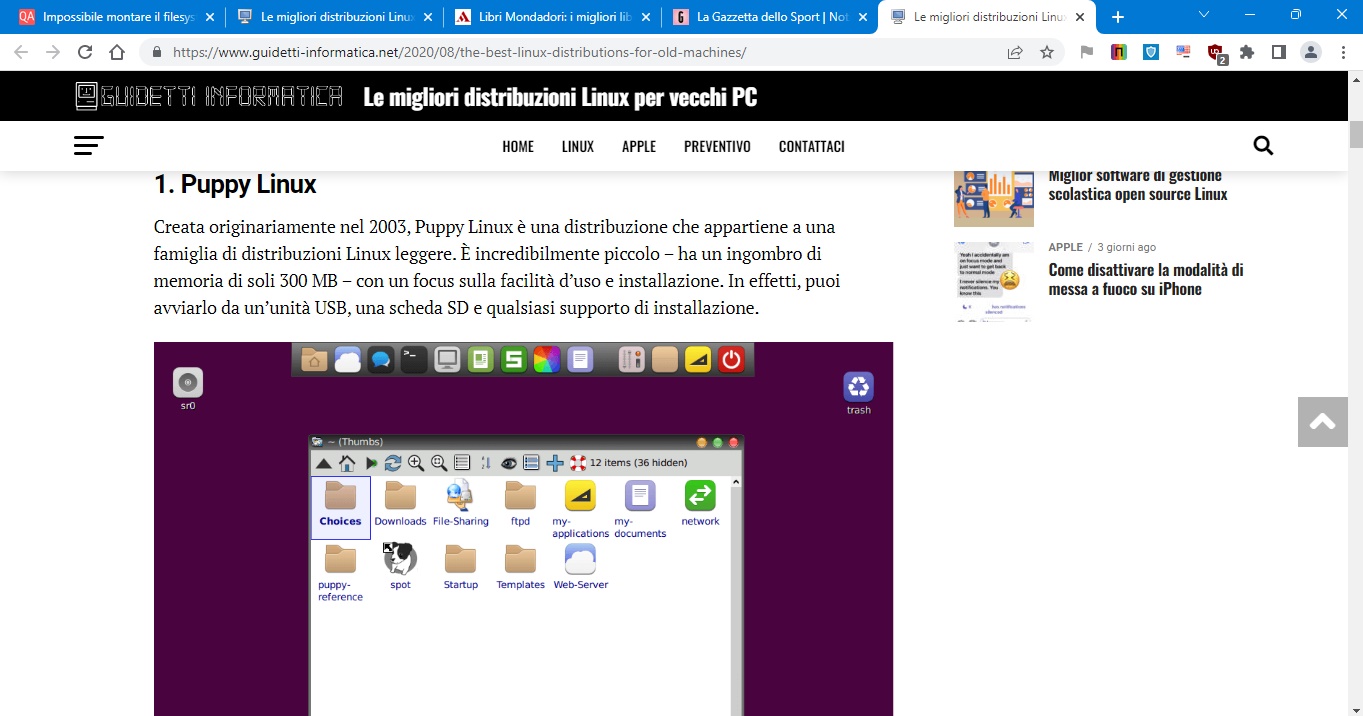
Task: Click the Guidetti Informatica logo
Action: click(x=209, y=96)
